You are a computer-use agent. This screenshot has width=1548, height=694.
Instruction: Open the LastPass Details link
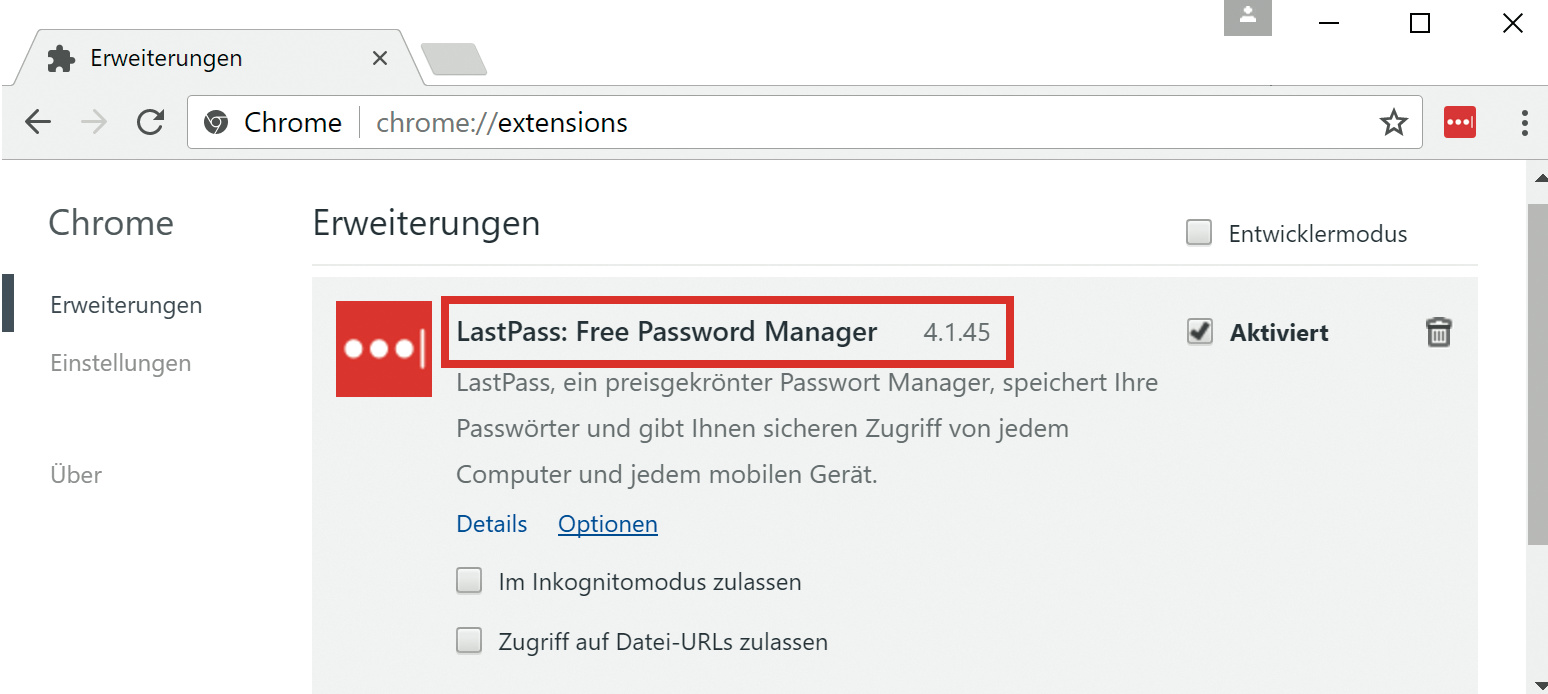pyautogui.click(x=491, y=524)
